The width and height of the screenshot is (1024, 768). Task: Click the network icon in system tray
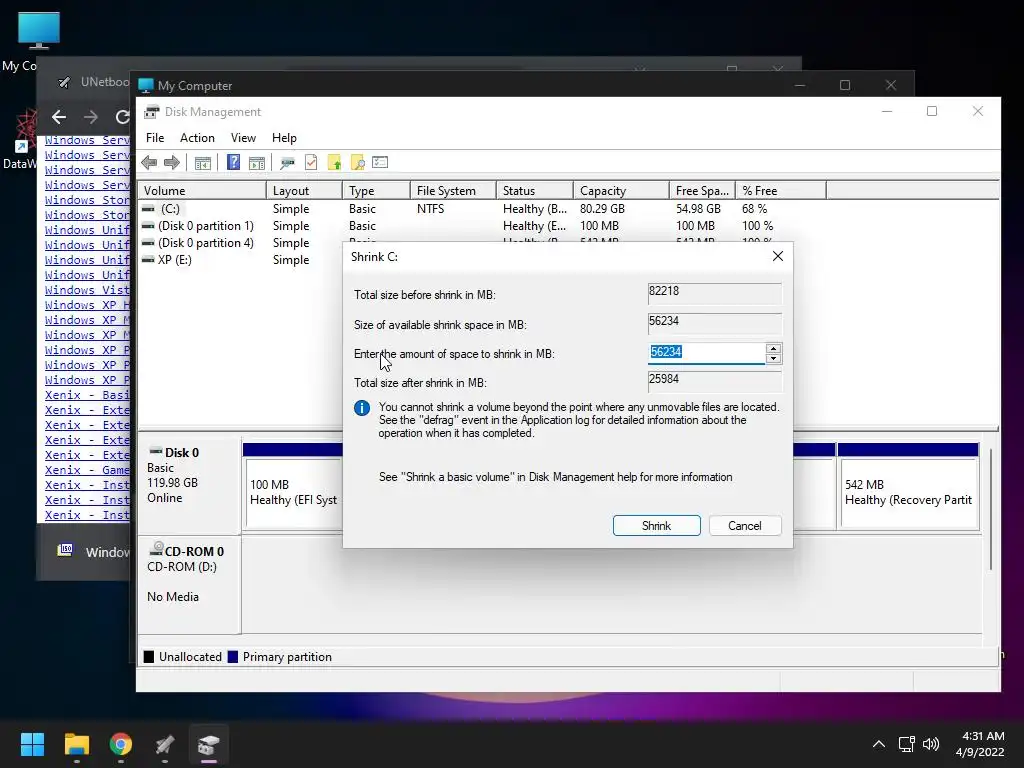[x=906, y=744]
